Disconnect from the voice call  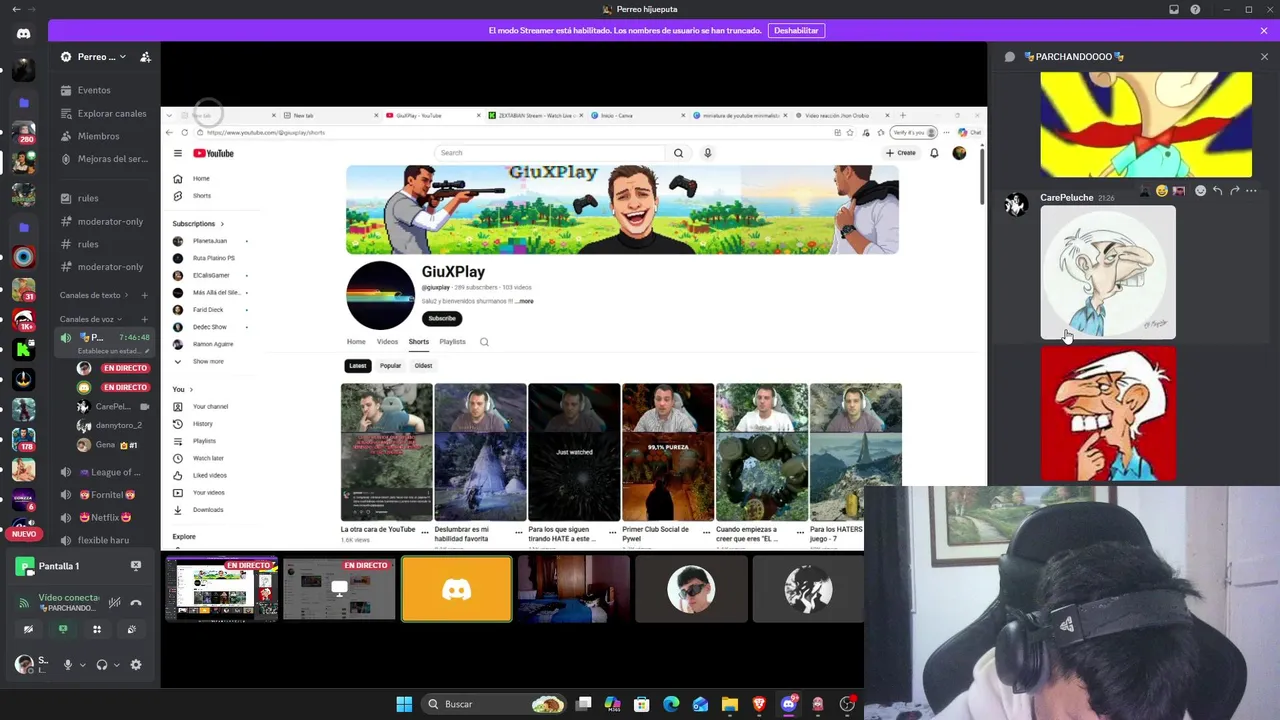pos(136,603)
